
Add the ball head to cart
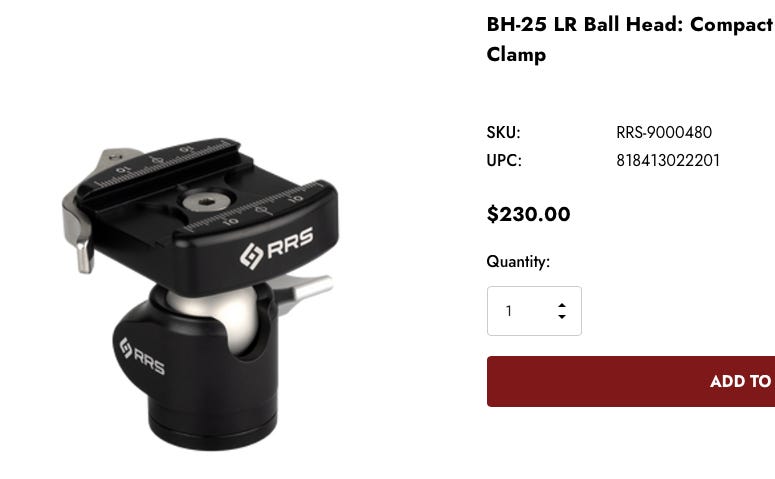(x=631, y=382)
